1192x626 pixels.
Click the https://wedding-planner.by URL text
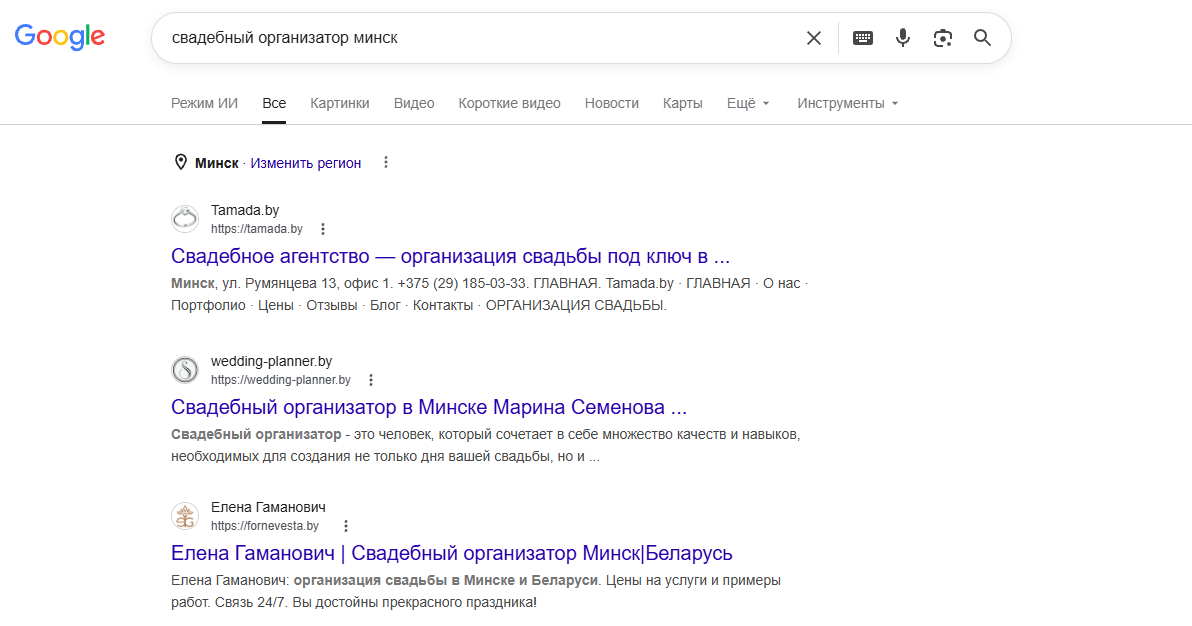pos(281,380)
